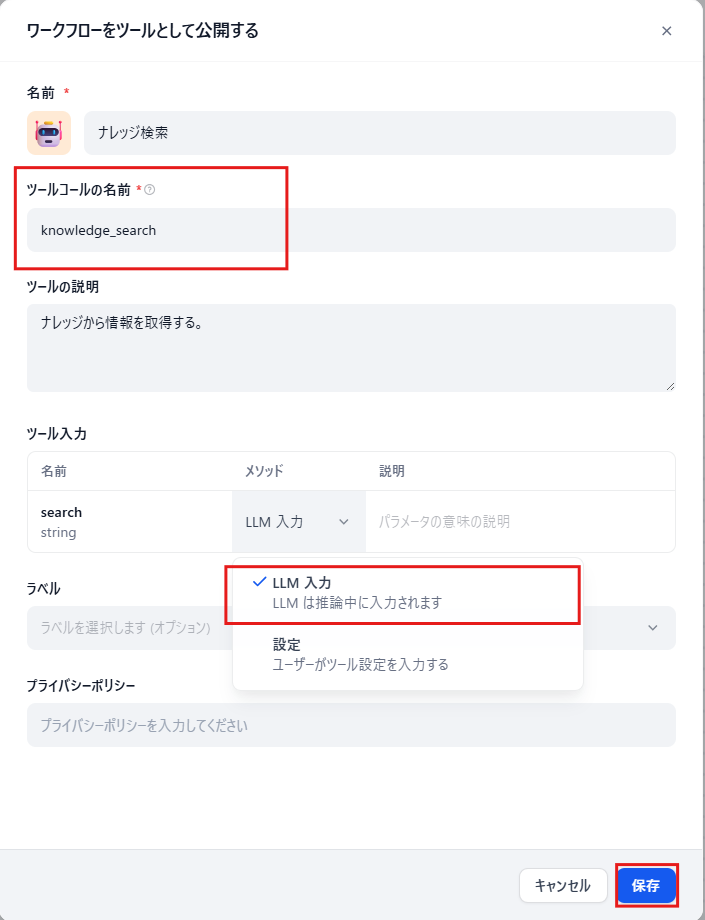Click the パラメータの意味の説明 description field
Screen dimensions: 705x920
tap(520, 522)
